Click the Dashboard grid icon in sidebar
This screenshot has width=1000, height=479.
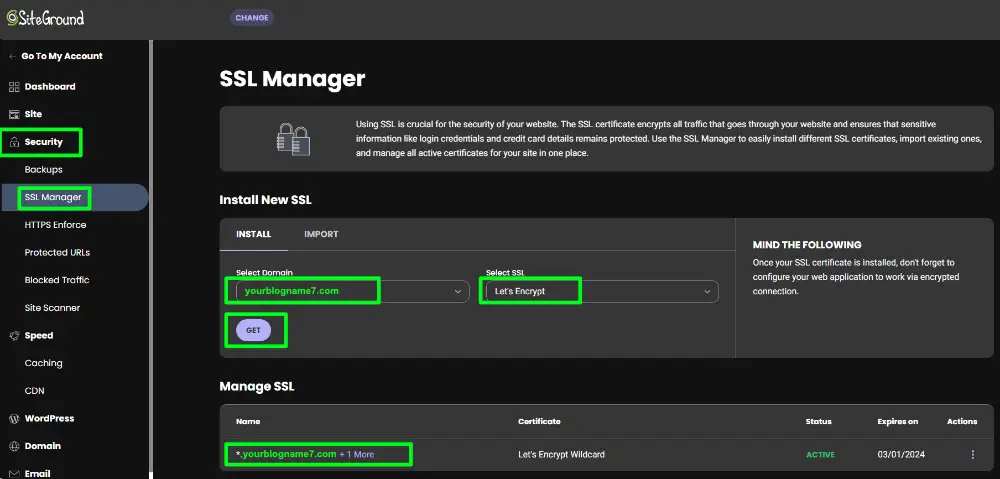[14, 87]
